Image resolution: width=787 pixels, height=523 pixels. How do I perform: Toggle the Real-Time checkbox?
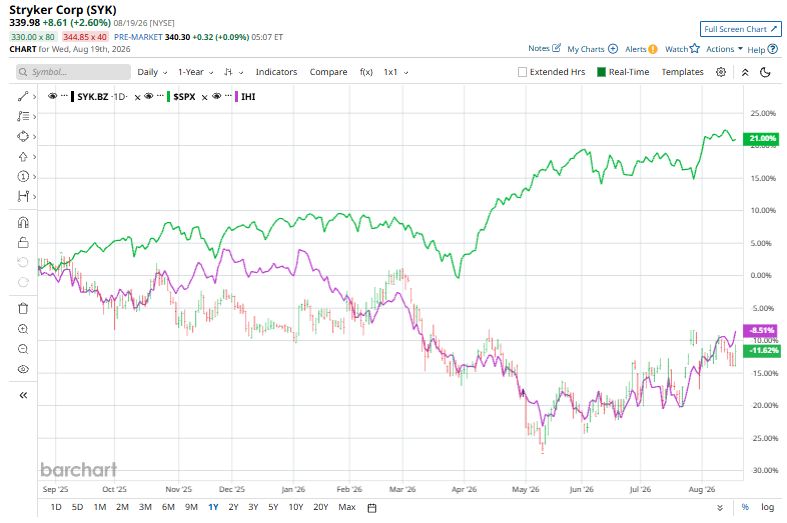(x=601, y=72)
